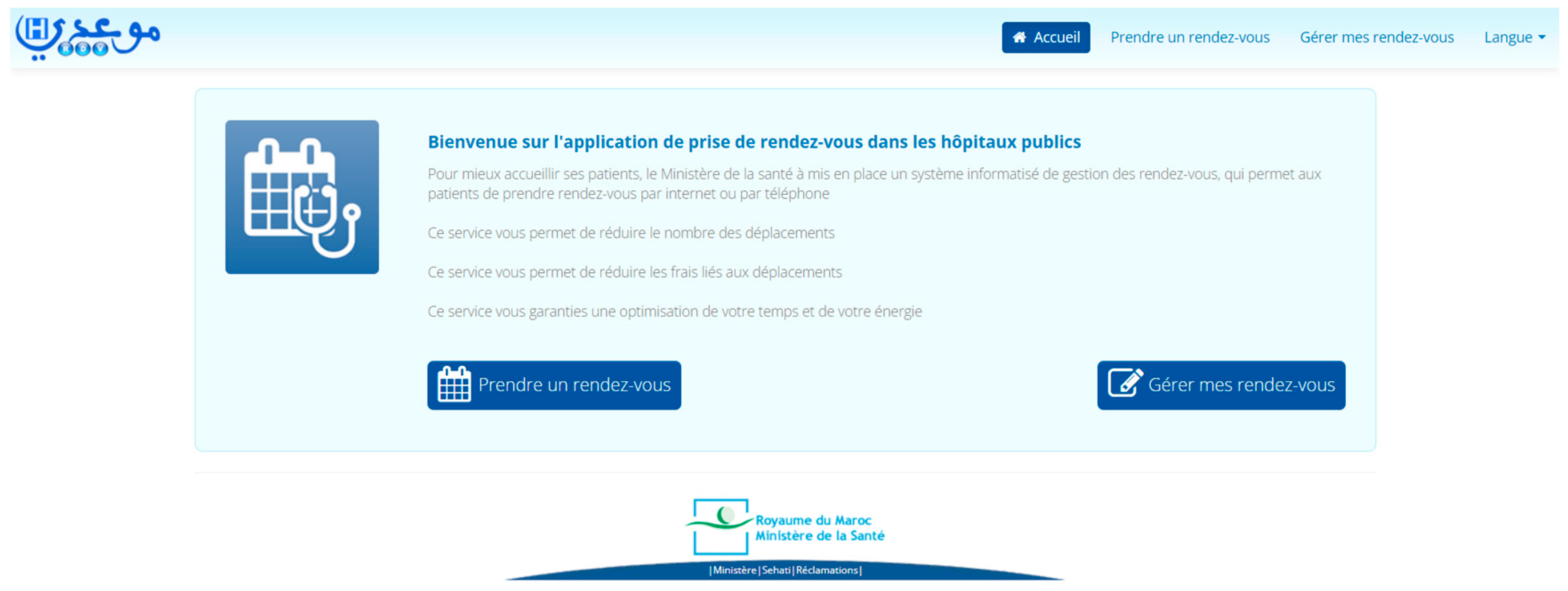The image size is (1568, 591).
Task: Open Prendre un rendez-vous in navigation bar
Action: (1190, 38)
